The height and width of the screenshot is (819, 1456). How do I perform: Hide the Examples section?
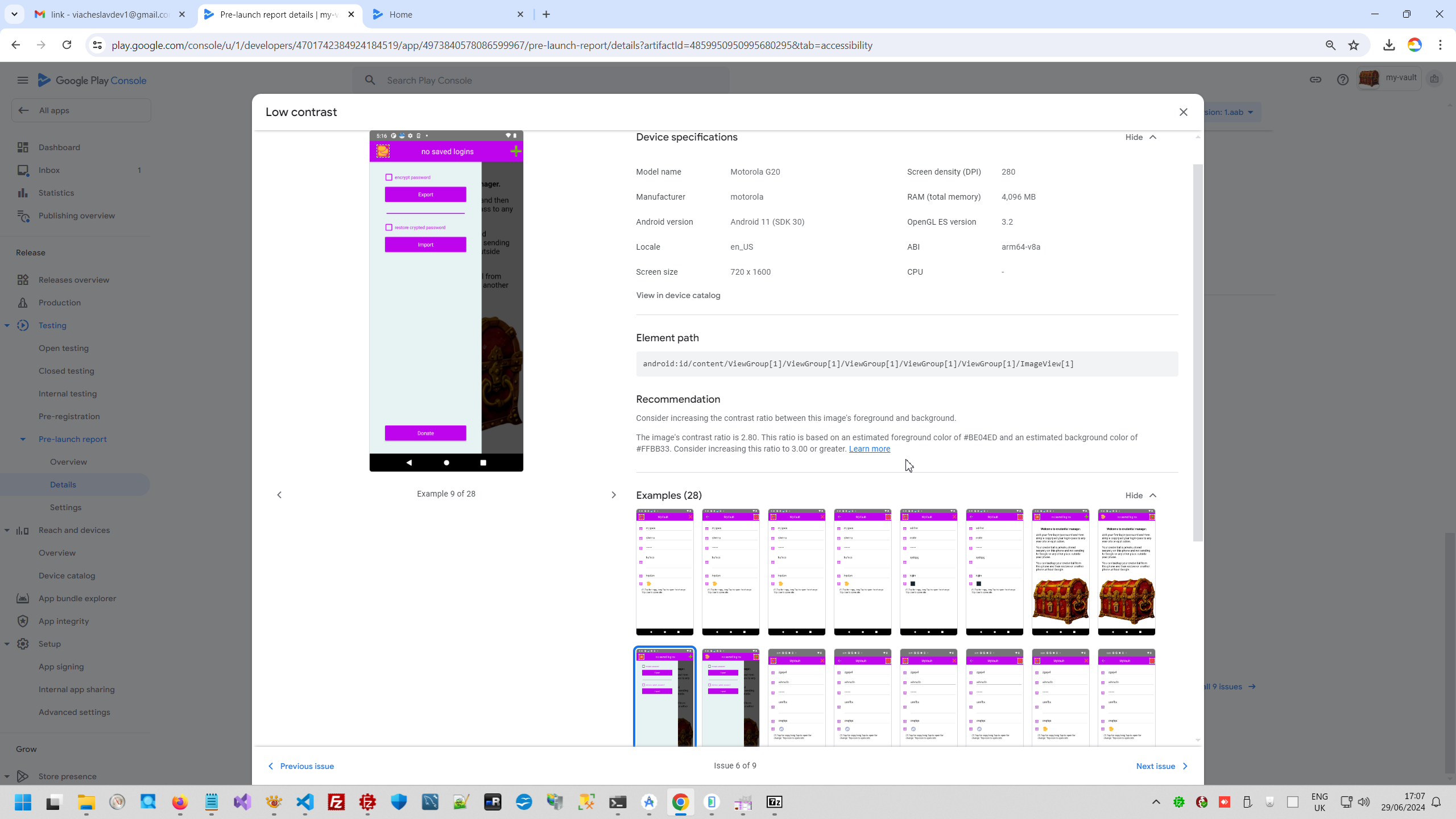tap(1140, 495)
